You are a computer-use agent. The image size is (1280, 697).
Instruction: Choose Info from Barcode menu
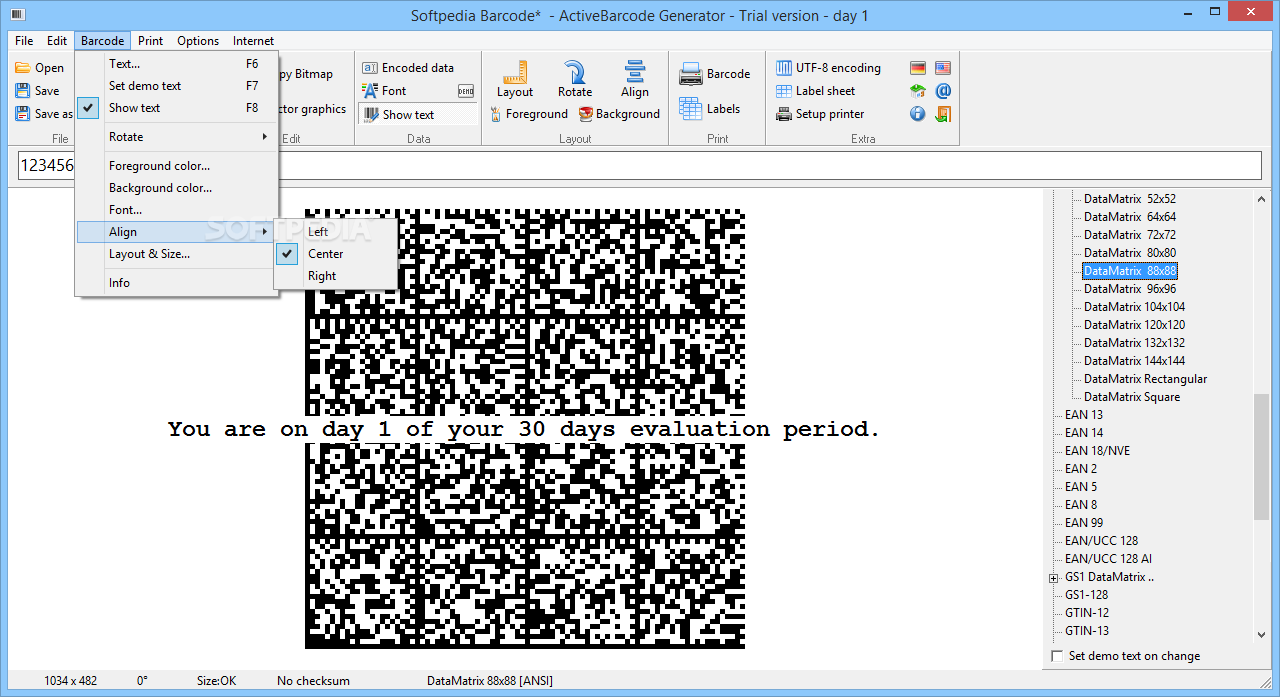[176, 283]
